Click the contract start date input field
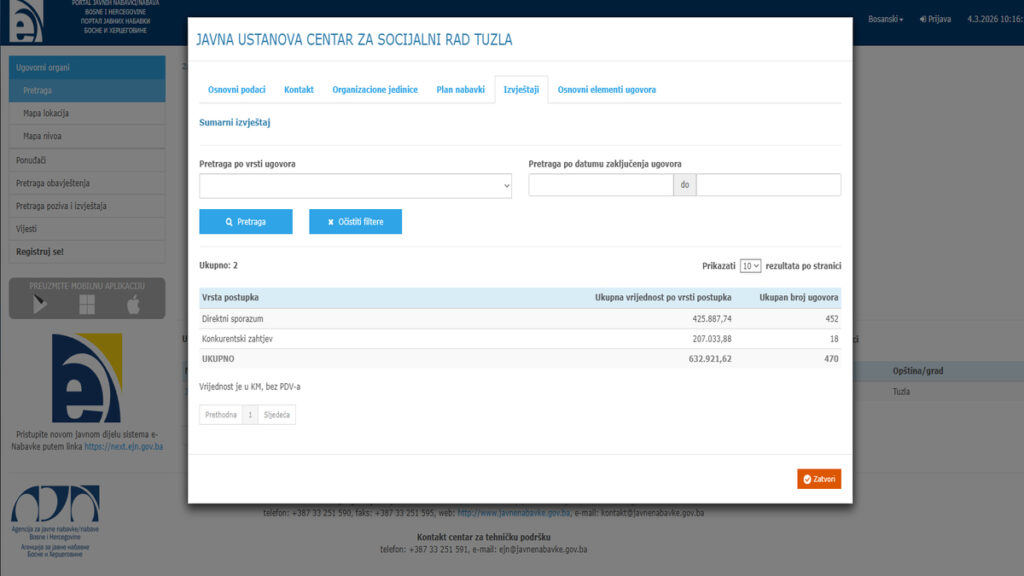 tap(600, 185)
